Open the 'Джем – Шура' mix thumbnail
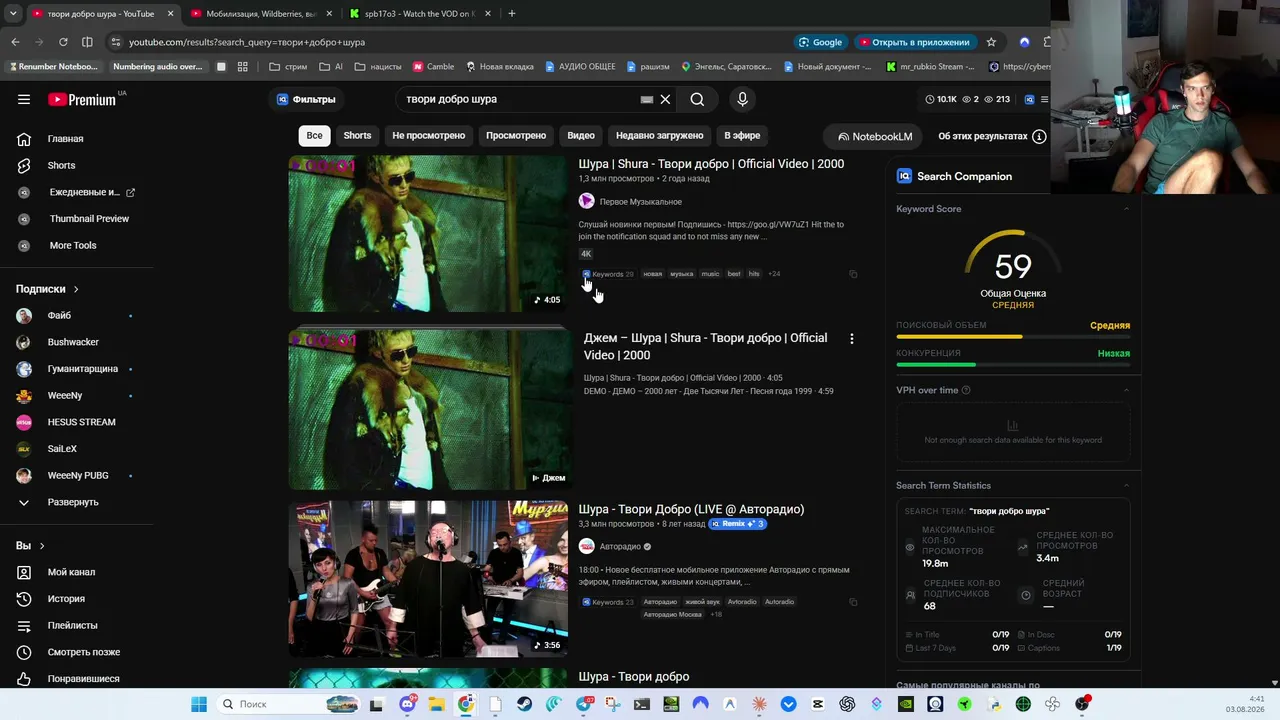 click(x=428, y=408)
